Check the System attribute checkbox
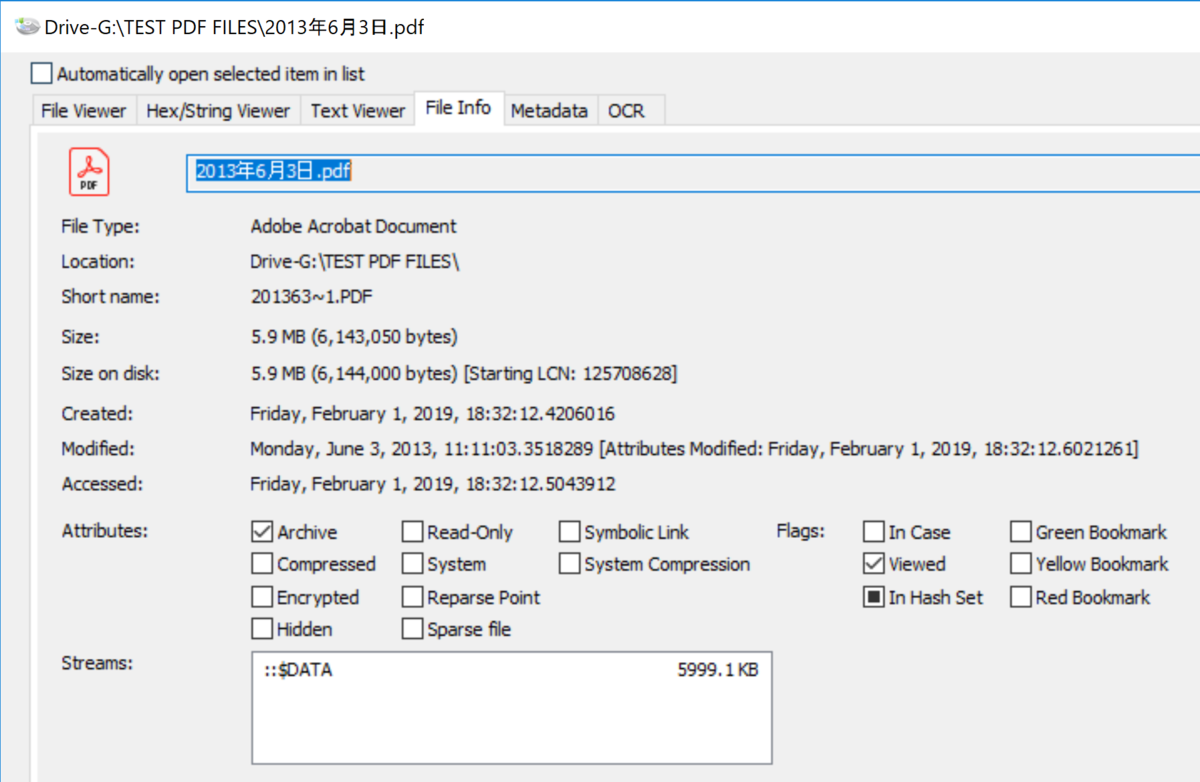This screenshot has height=782, width=1200. tap(412, 564)
